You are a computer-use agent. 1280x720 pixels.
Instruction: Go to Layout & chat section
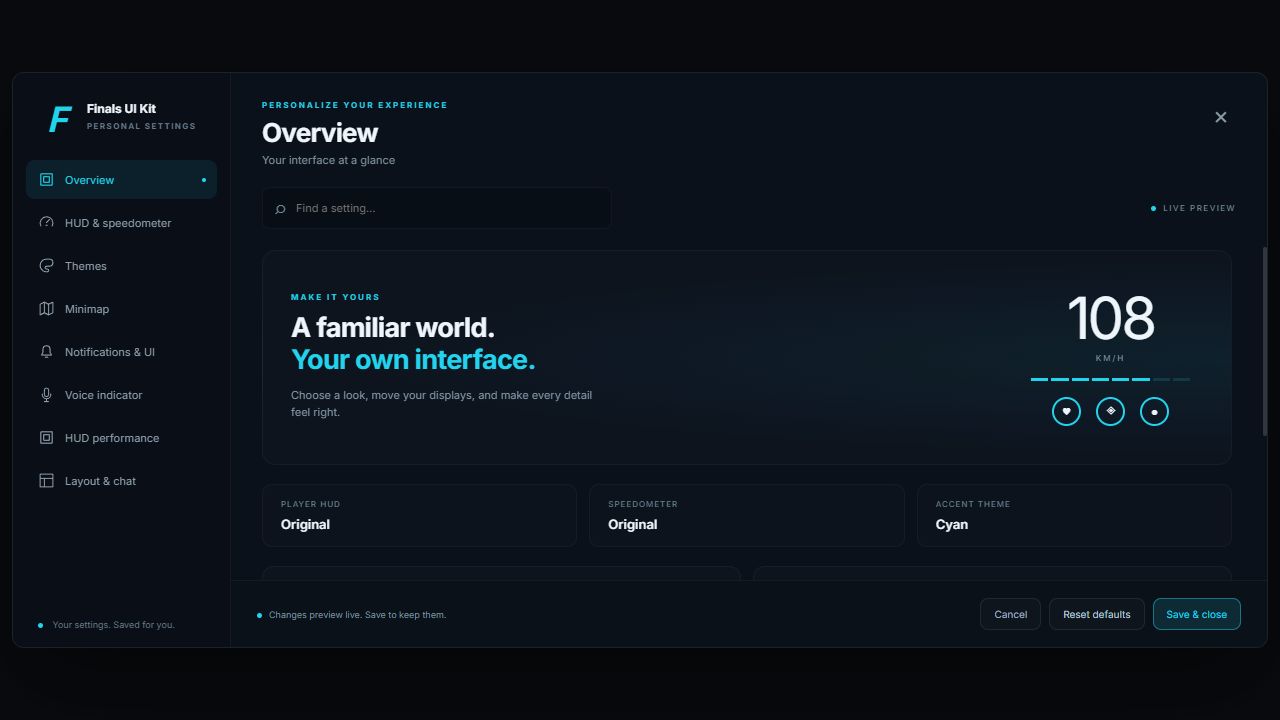coord(121,481)
